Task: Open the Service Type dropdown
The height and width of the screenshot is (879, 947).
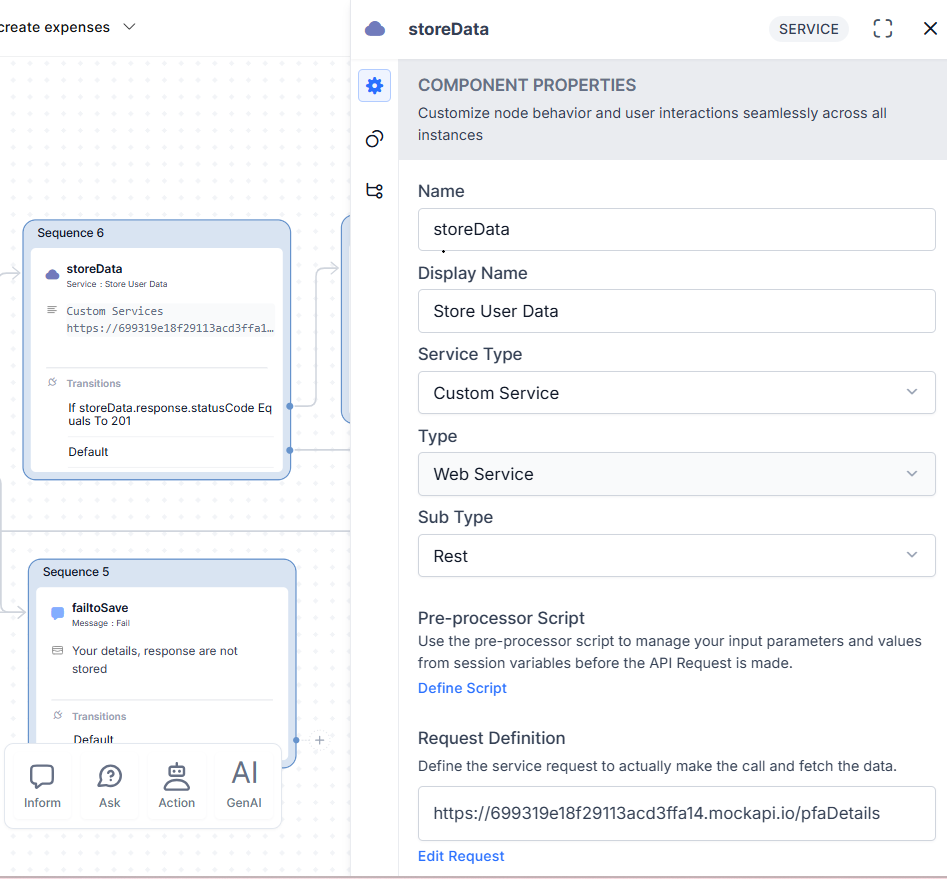Action: point(676,393)
